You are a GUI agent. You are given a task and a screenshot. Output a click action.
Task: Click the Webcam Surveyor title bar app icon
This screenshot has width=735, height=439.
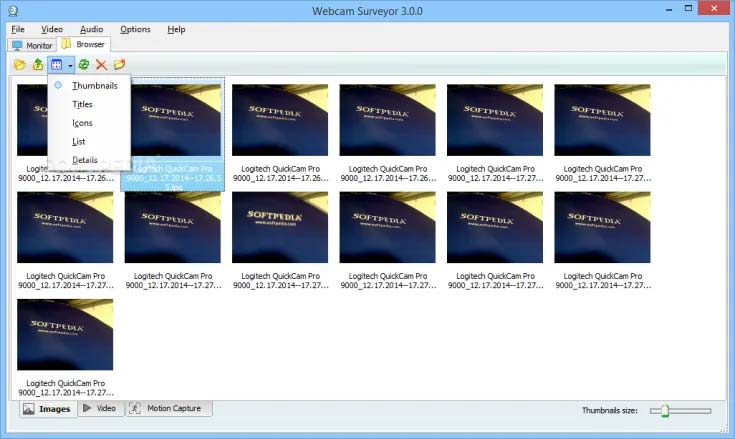[13, 10]
